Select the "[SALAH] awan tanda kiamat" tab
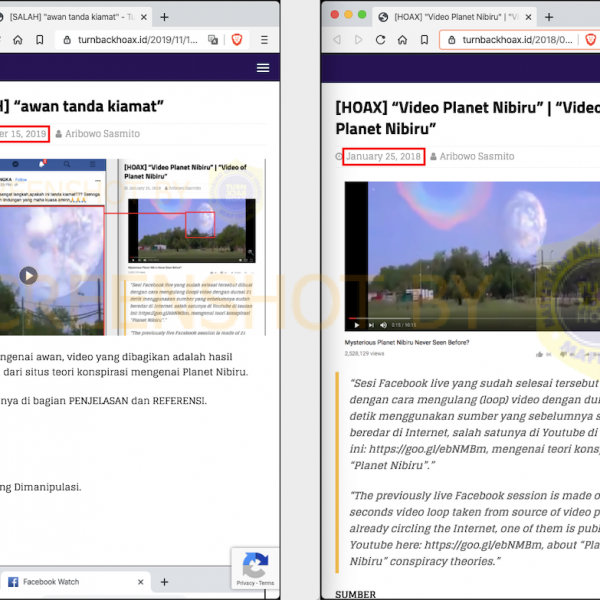The image size is (600, 600). 75,17
